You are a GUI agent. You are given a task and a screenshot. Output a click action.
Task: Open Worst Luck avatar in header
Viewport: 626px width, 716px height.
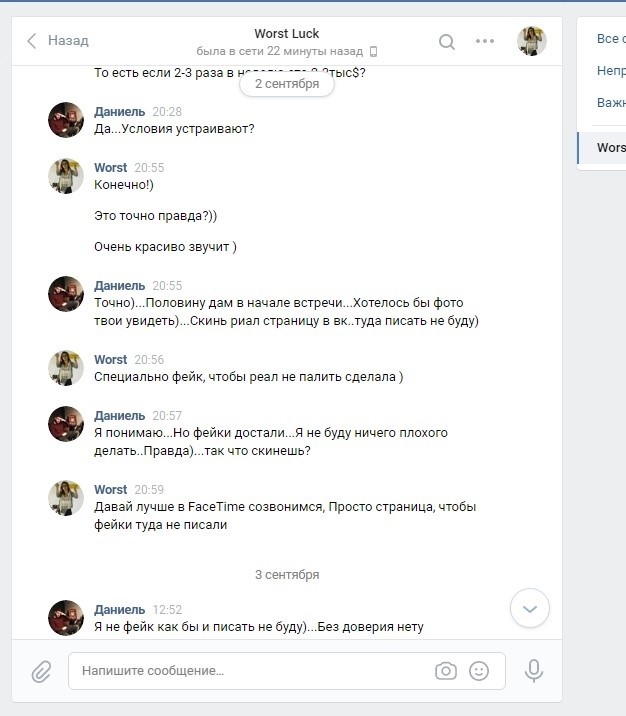click(531, 41)
